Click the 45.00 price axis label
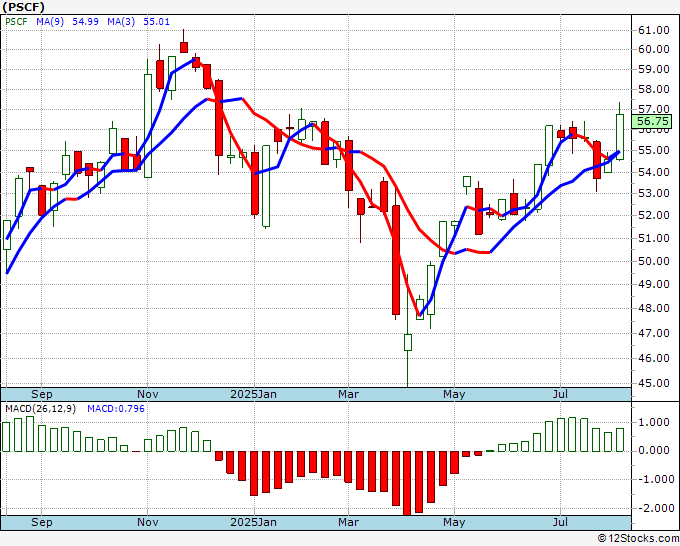 point(654,383)
